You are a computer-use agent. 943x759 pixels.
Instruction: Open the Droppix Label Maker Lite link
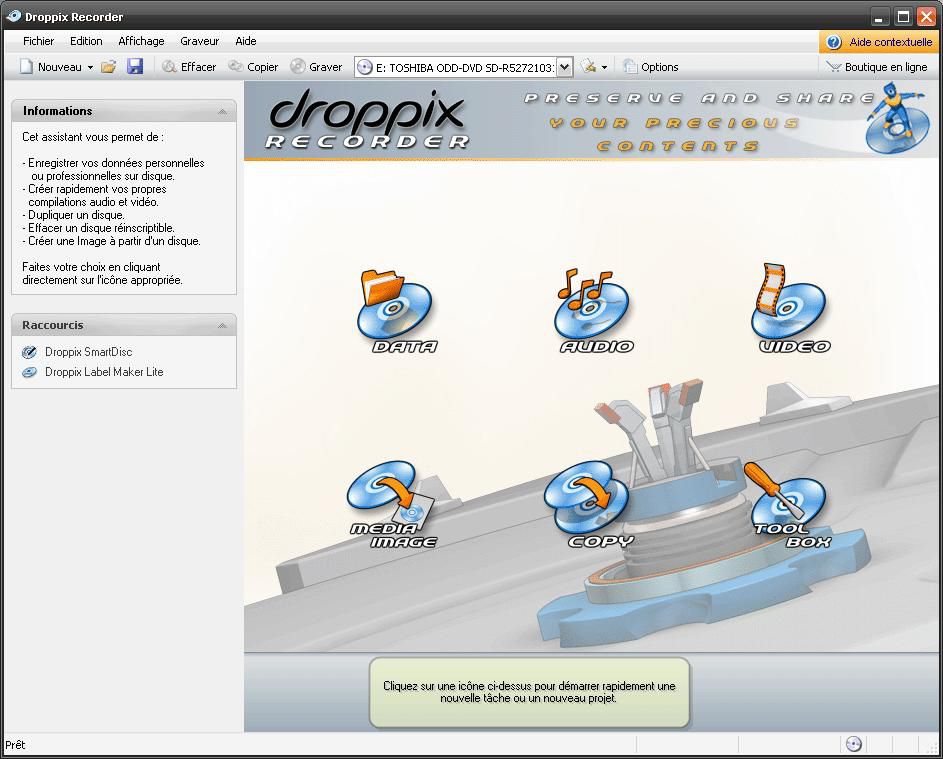click(x=104, y=372)
